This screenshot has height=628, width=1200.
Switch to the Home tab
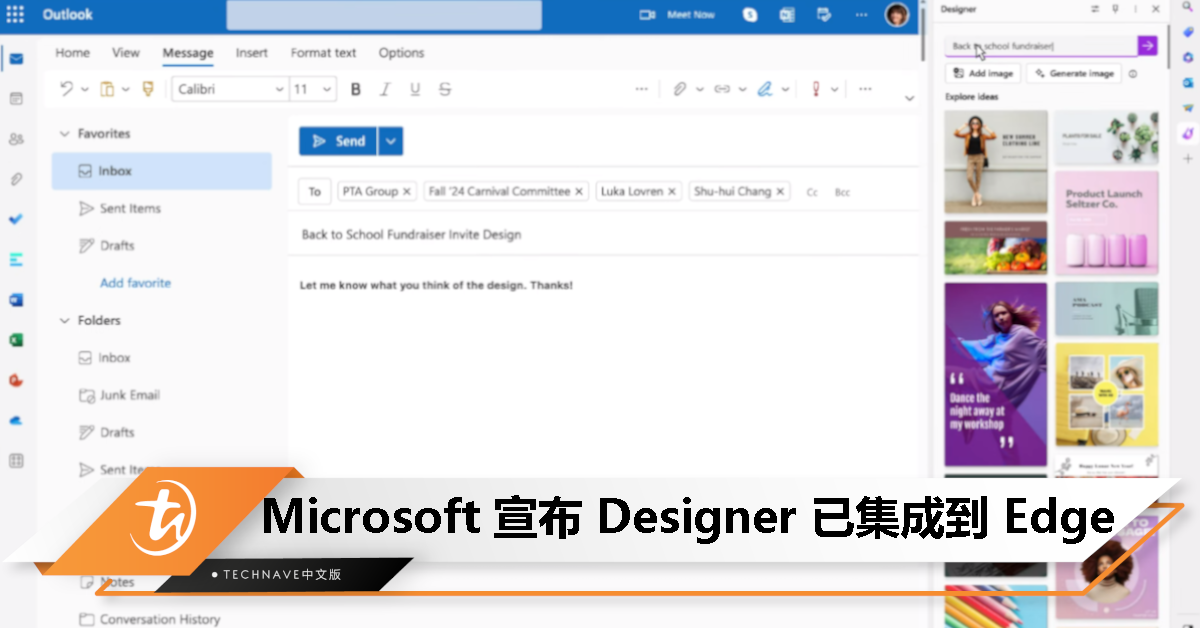point(72,53)
